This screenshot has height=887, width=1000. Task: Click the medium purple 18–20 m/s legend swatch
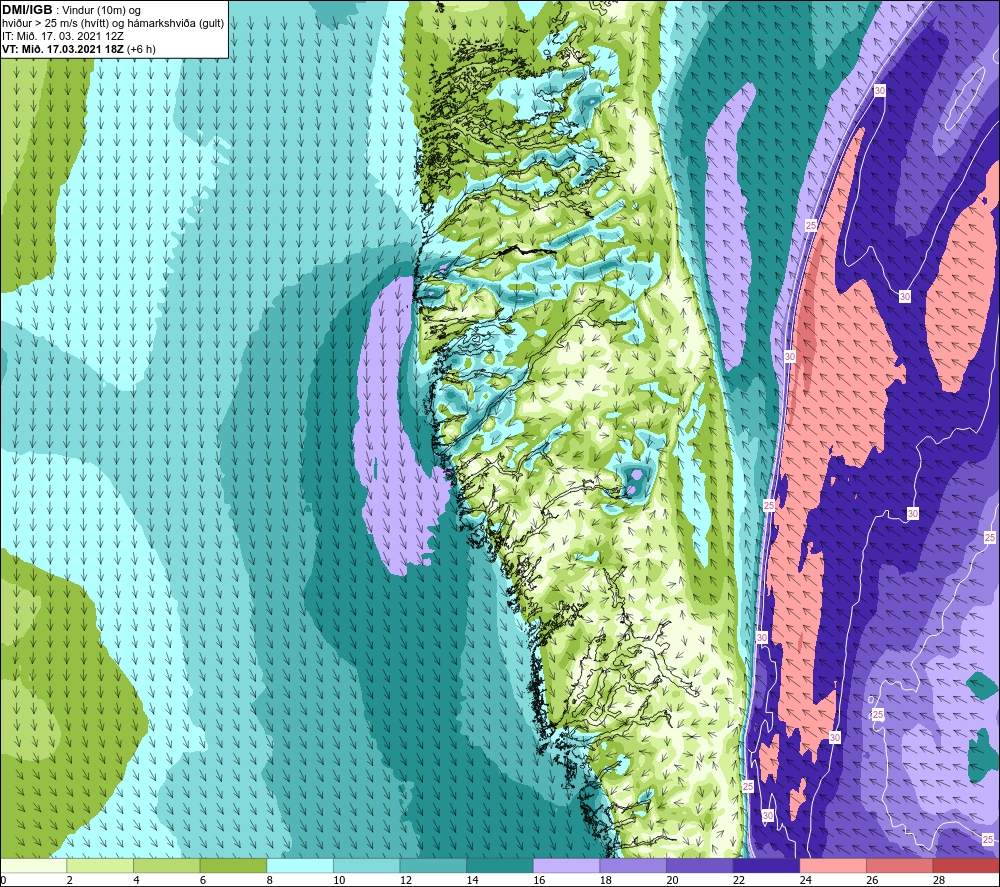tap(633, 866)
